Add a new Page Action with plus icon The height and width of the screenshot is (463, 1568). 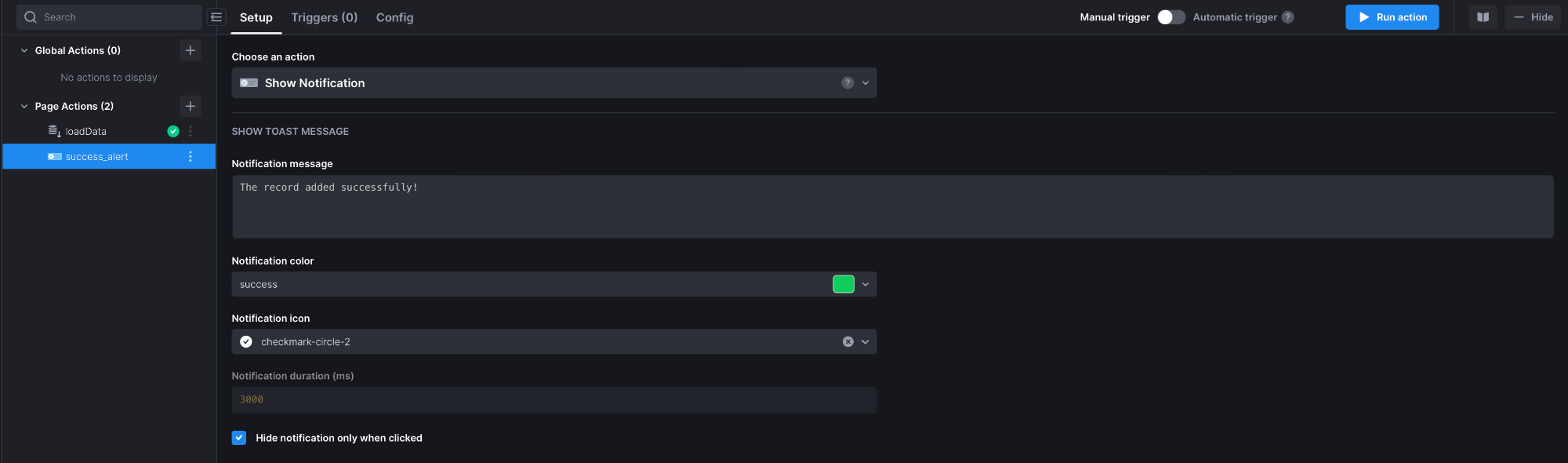pos(190,106)
